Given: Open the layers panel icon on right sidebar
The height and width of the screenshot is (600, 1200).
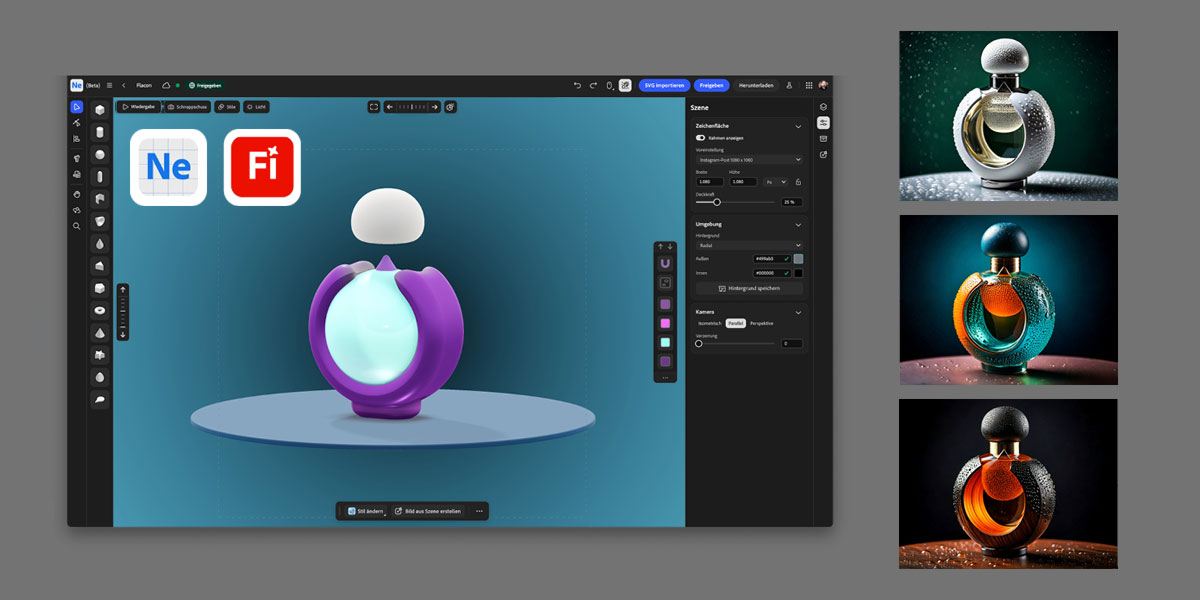Looking at the screenshot, I should [823, 107].
